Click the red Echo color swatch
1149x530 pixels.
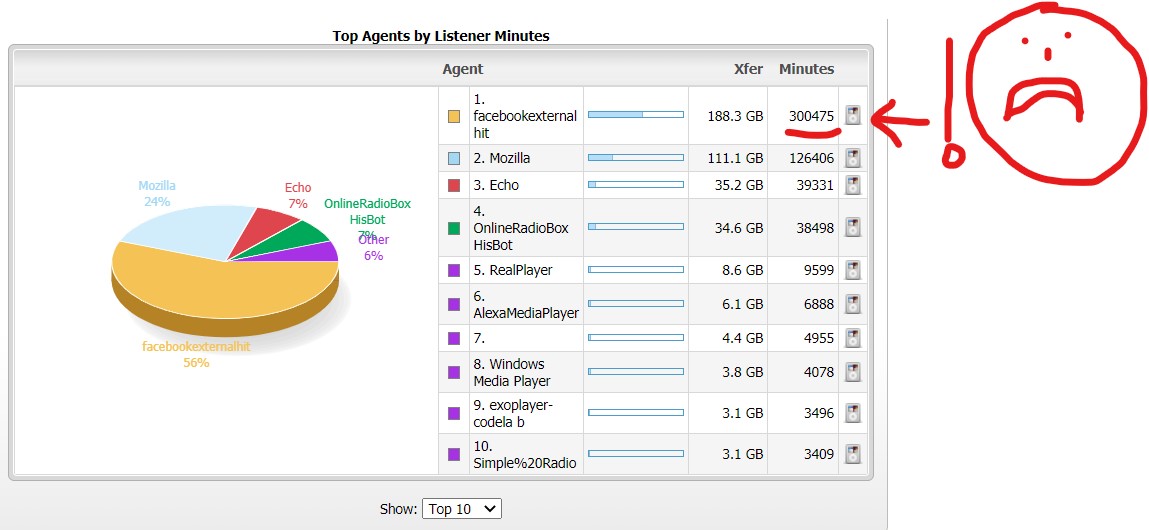454,185
